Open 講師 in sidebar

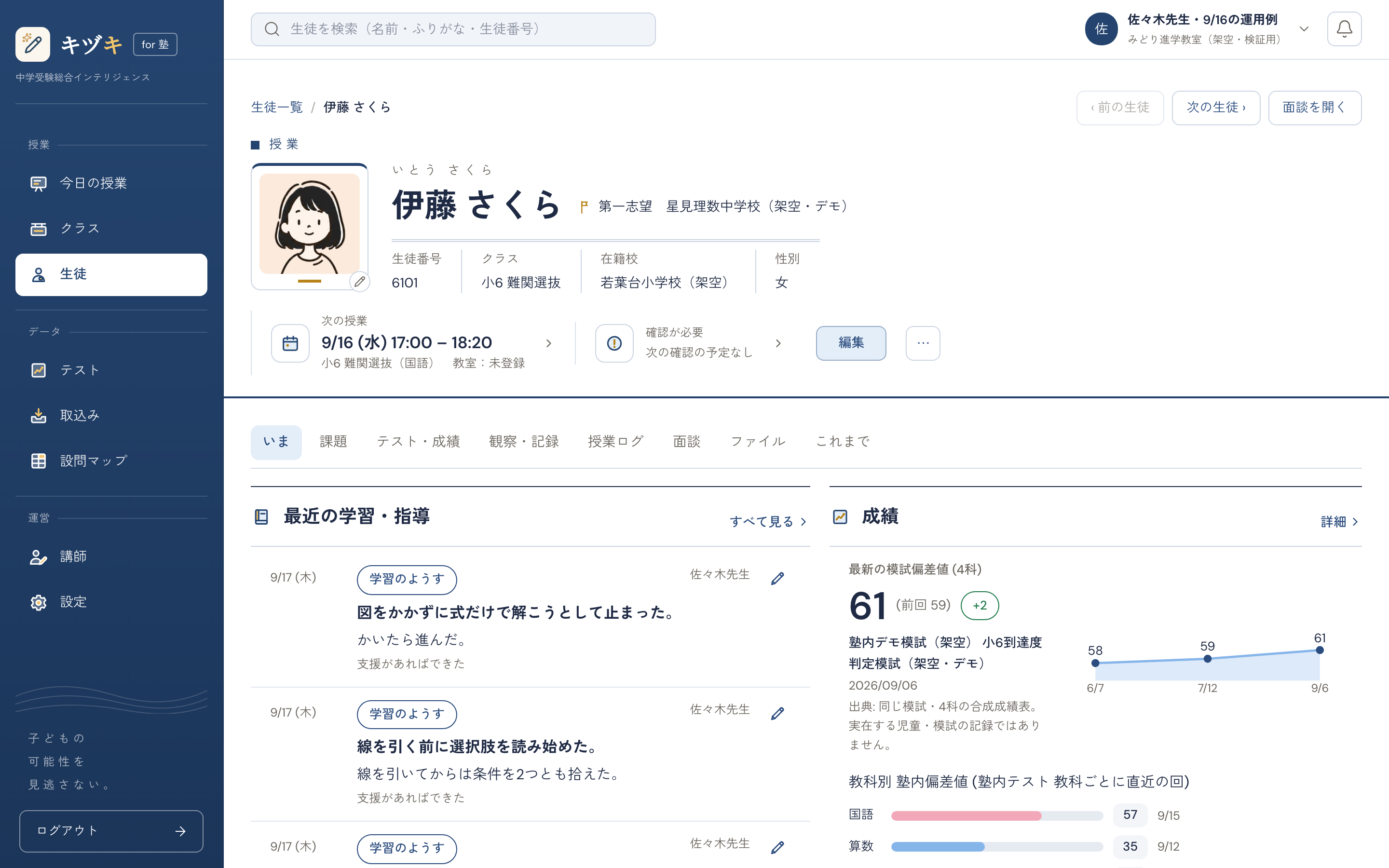click(x=111, y=557)
